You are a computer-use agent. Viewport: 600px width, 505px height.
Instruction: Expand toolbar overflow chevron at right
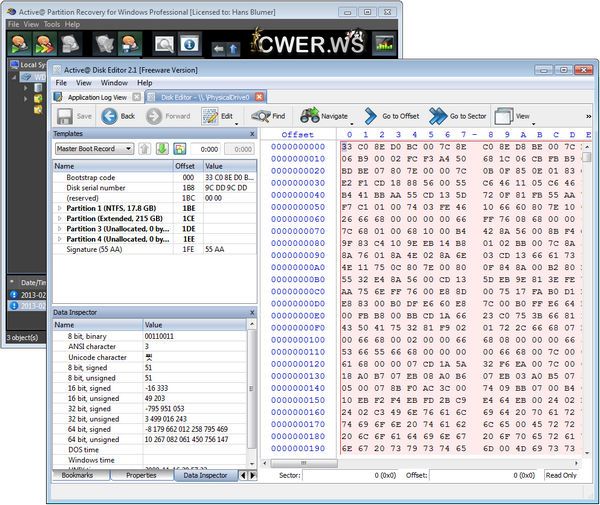(x=589, y=116)
